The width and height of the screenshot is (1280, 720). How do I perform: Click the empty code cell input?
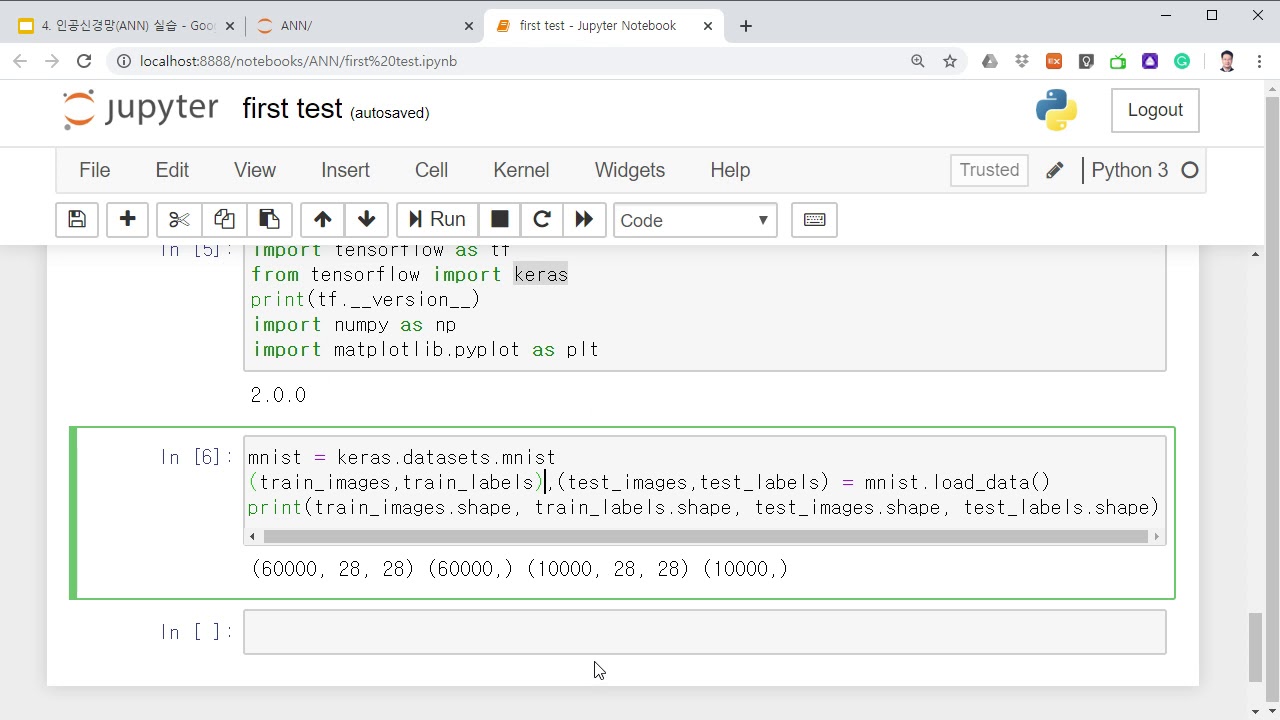tap(704, 632)
